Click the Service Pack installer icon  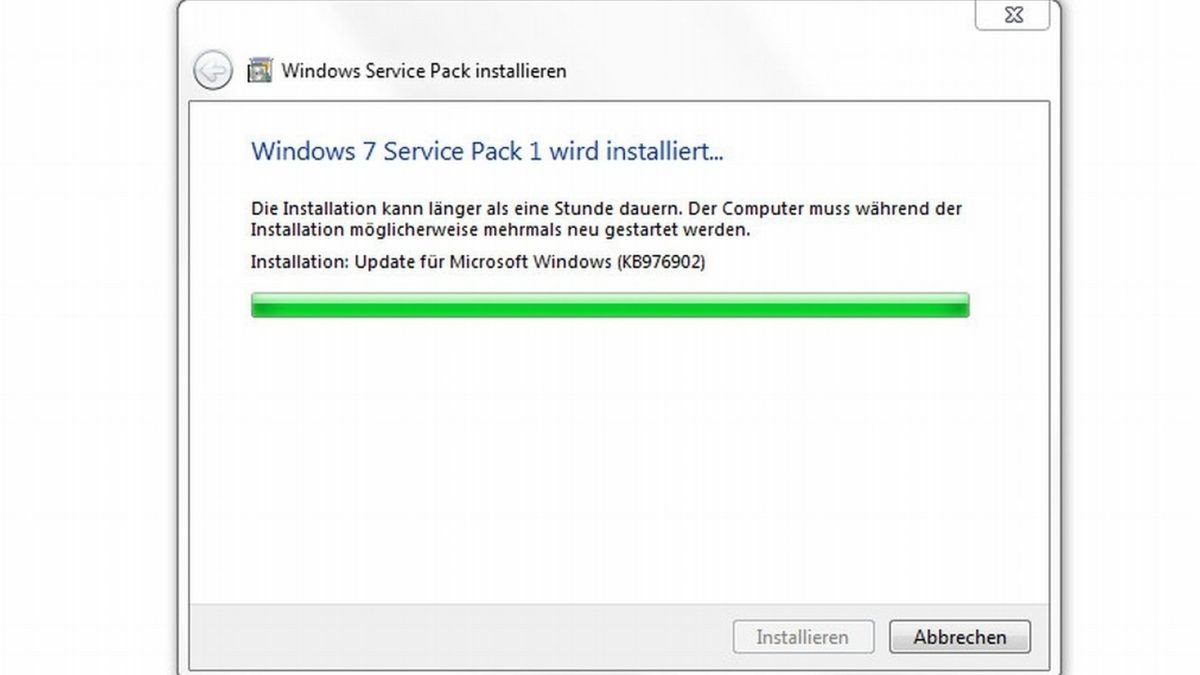point(260,70)
